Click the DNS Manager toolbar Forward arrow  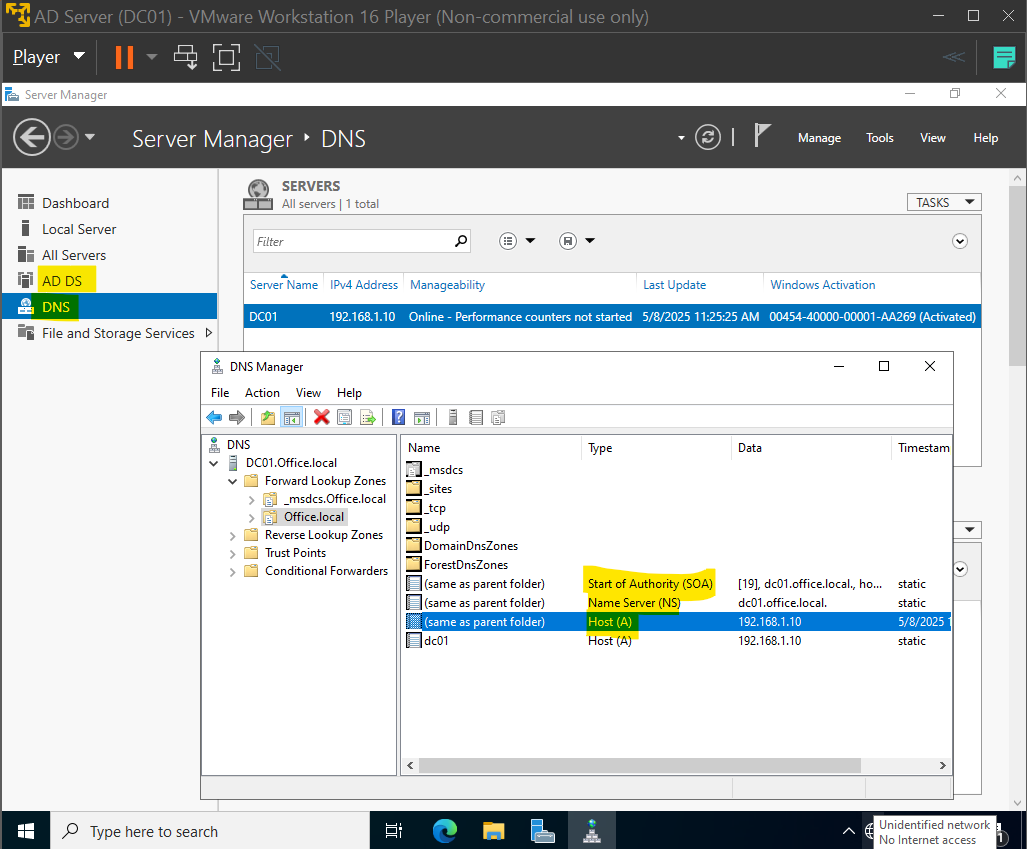click(236, 417)
